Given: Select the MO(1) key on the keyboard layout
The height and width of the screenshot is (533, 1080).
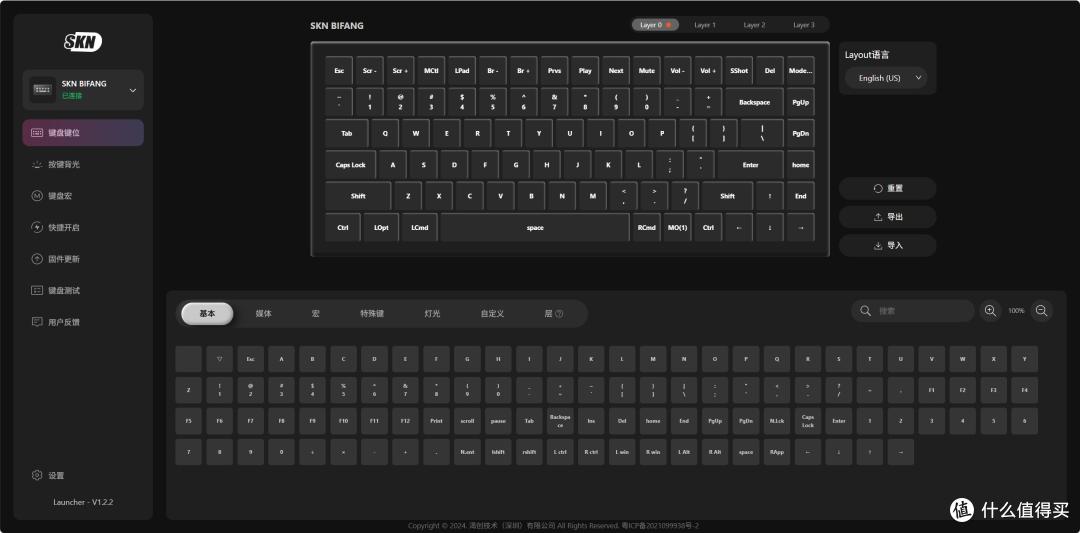Looking at the screenshot, I should pos(677,227).
